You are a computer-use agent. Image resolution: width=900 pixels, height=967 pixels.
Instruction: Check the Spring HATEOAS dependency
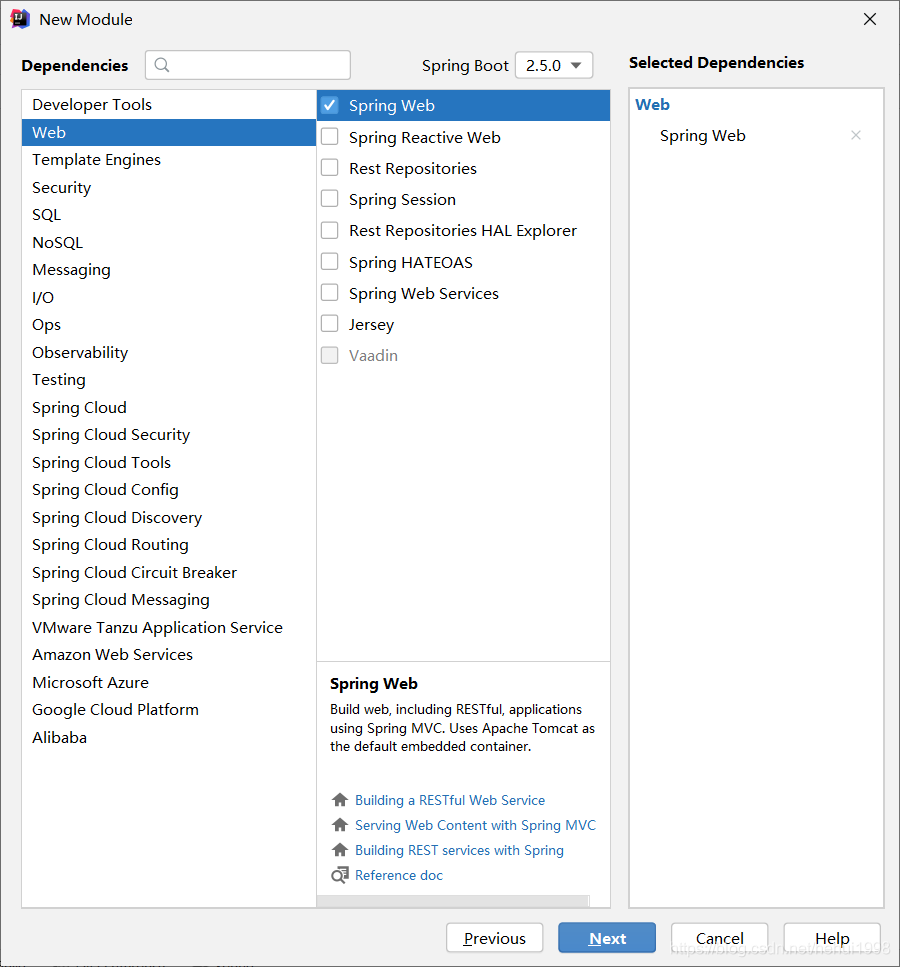[330, 261]
